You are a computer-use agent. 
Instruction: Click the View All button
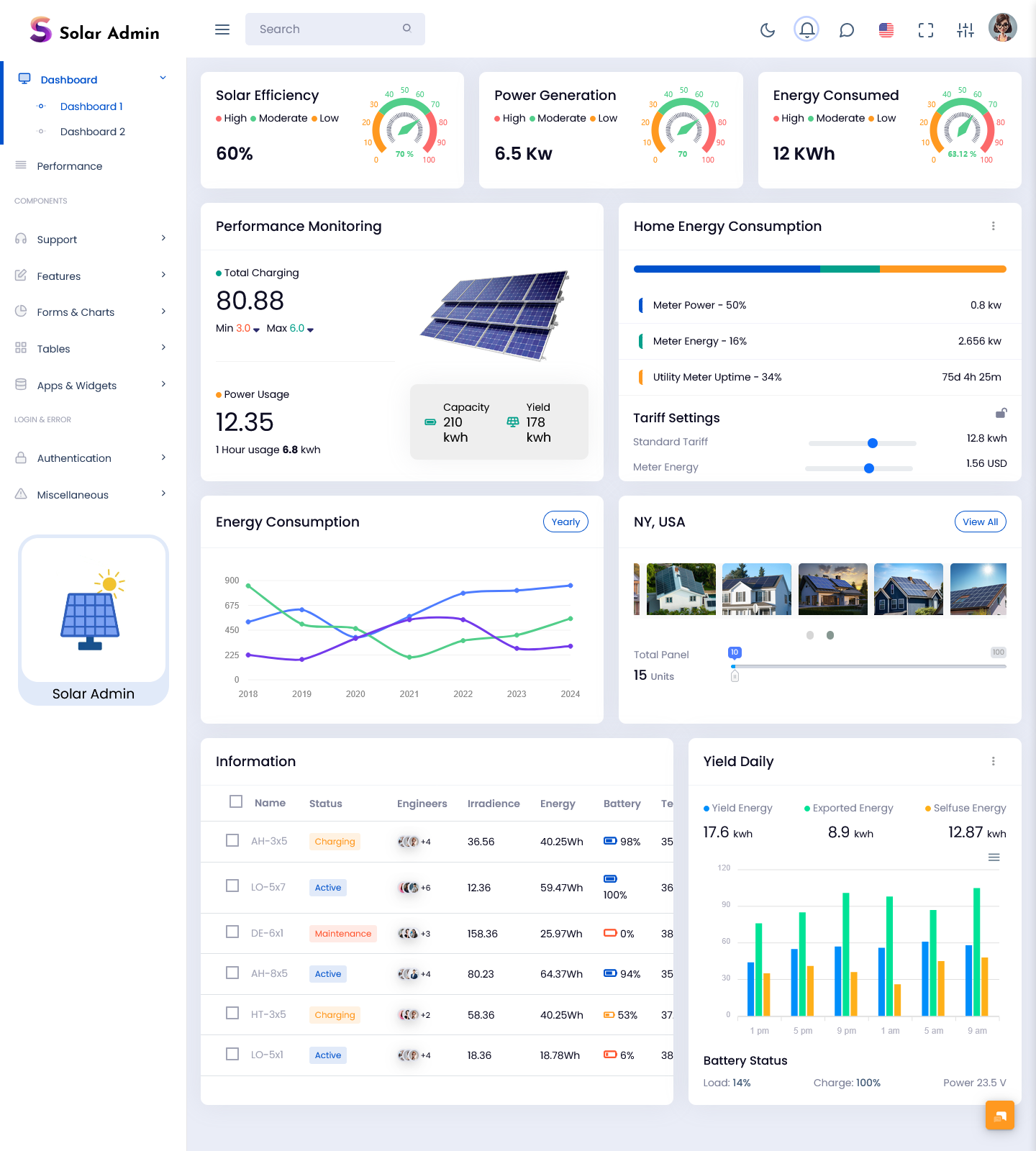980,522
